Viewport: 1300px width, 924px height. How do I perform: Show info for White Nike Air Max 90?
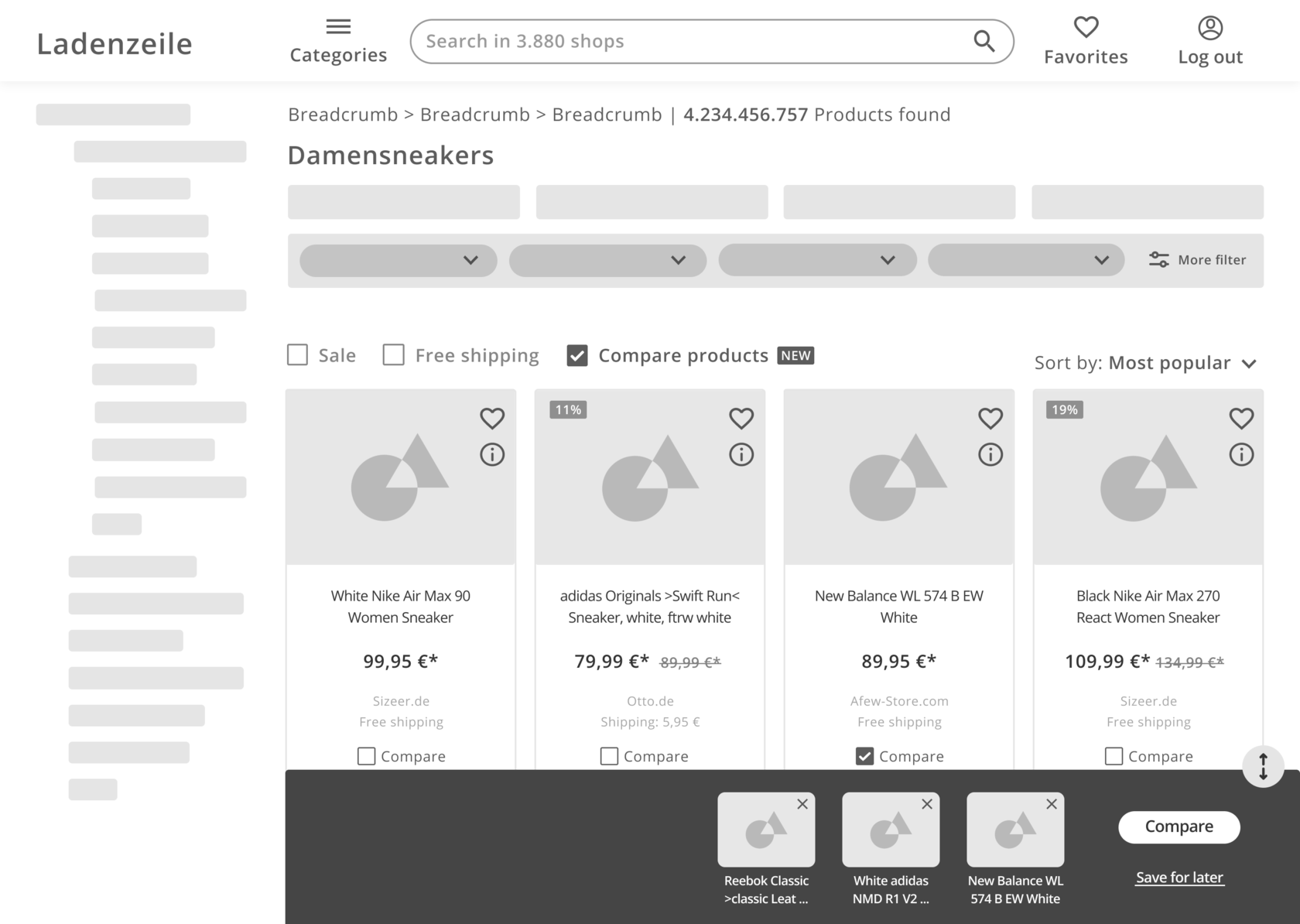tap(492, 454)
